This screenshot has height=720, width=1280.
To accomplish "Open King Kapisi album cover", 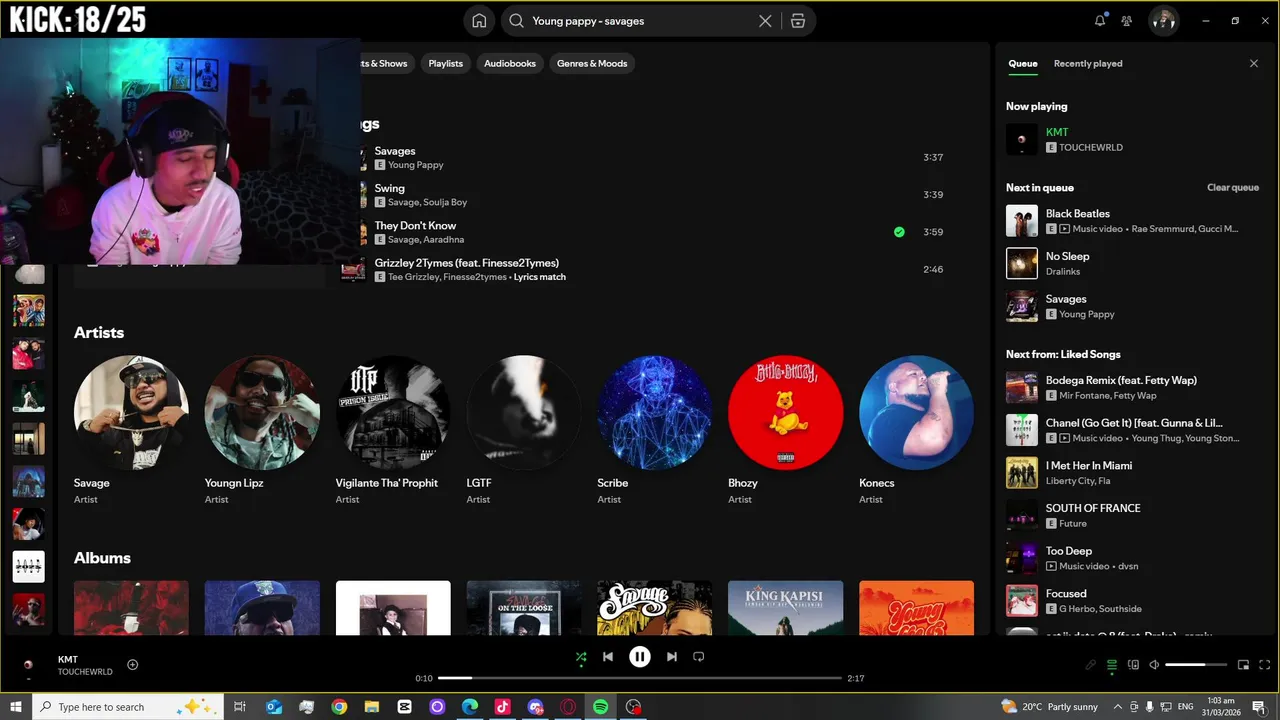I will click(x=785, y=608).
